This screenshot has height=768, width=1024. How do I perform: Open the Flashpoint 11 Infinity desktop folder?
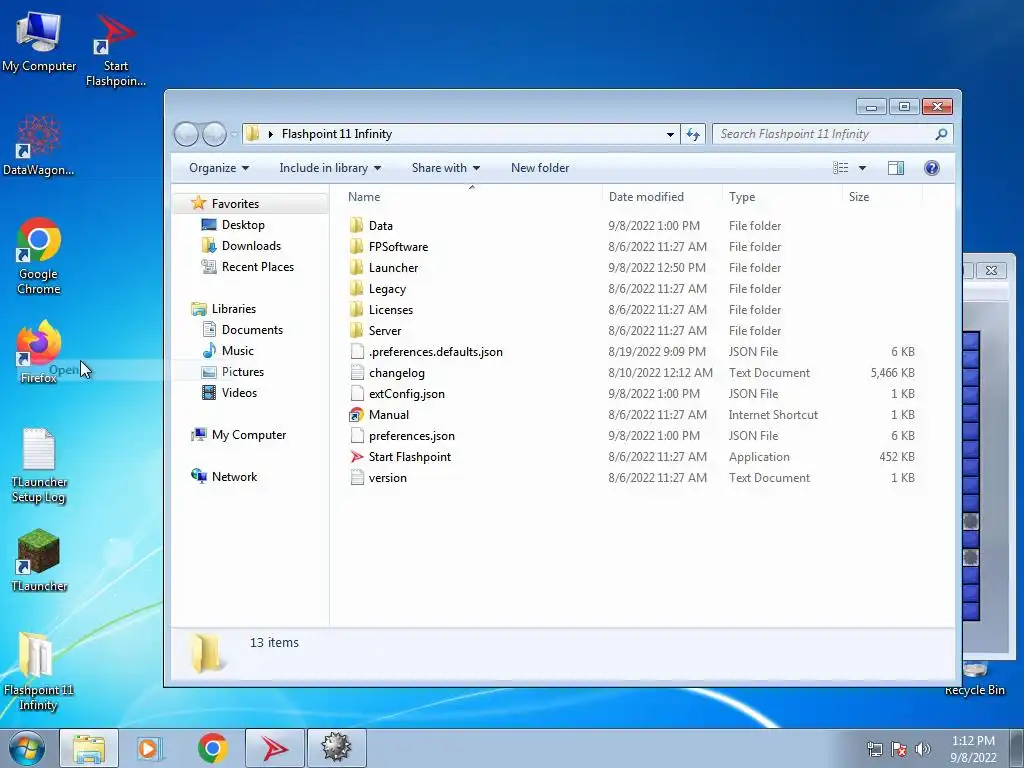(x=38, y=671)
